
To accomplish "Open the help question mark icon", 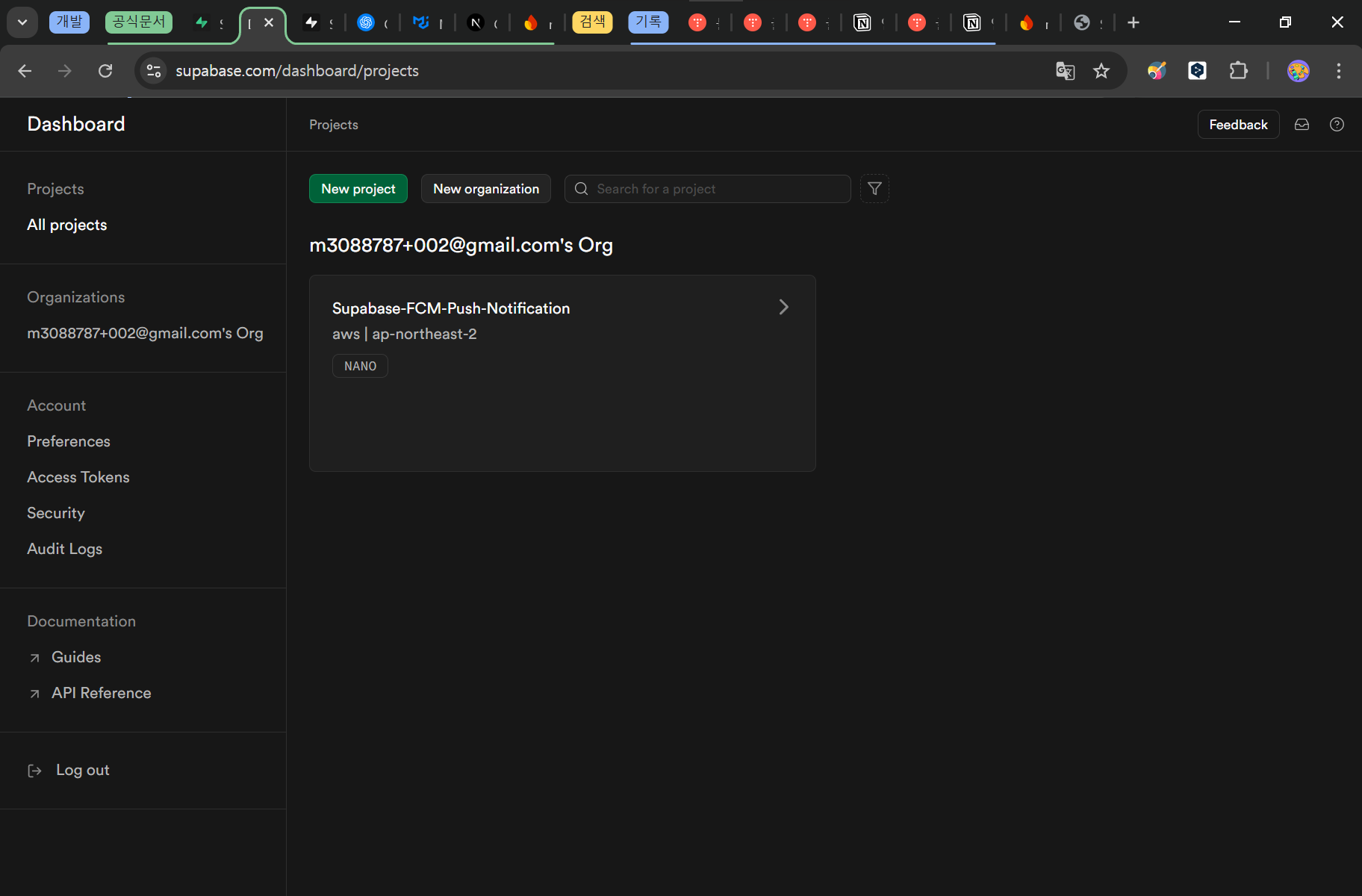I will point(1337,125).
